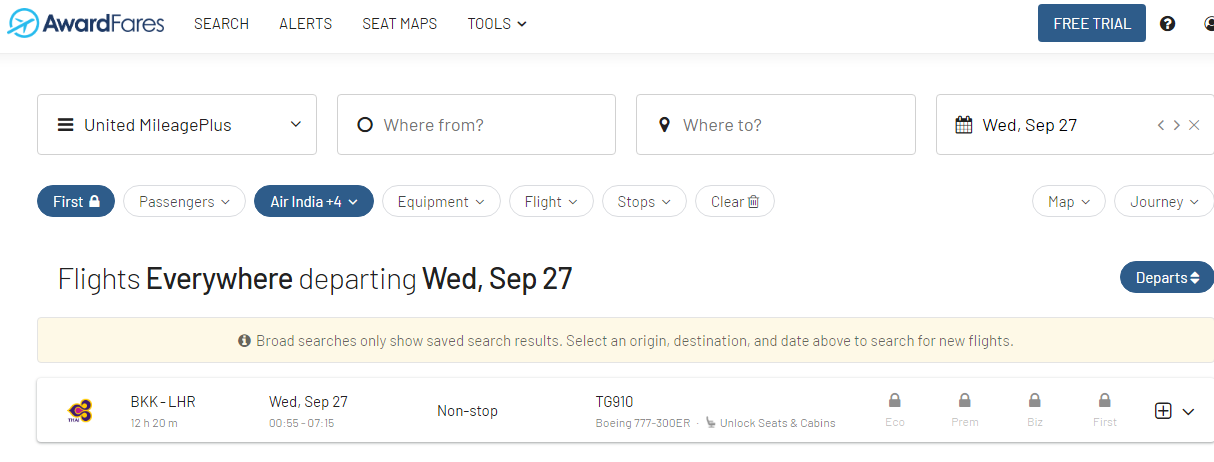The image size is (1214, 462).
Task: Click the Thai Airways logo
Action: pos(80,411)
